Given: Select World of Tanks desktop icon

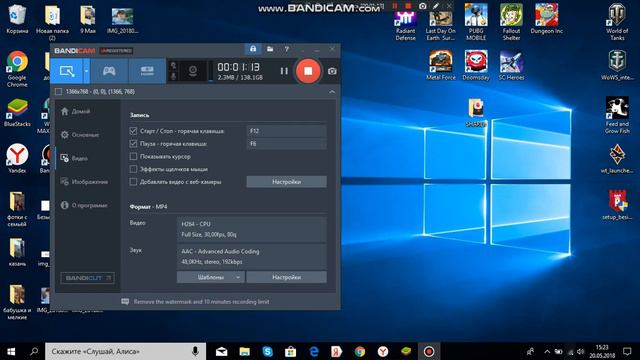Looking at the screenshot, I should pos(617,22).
